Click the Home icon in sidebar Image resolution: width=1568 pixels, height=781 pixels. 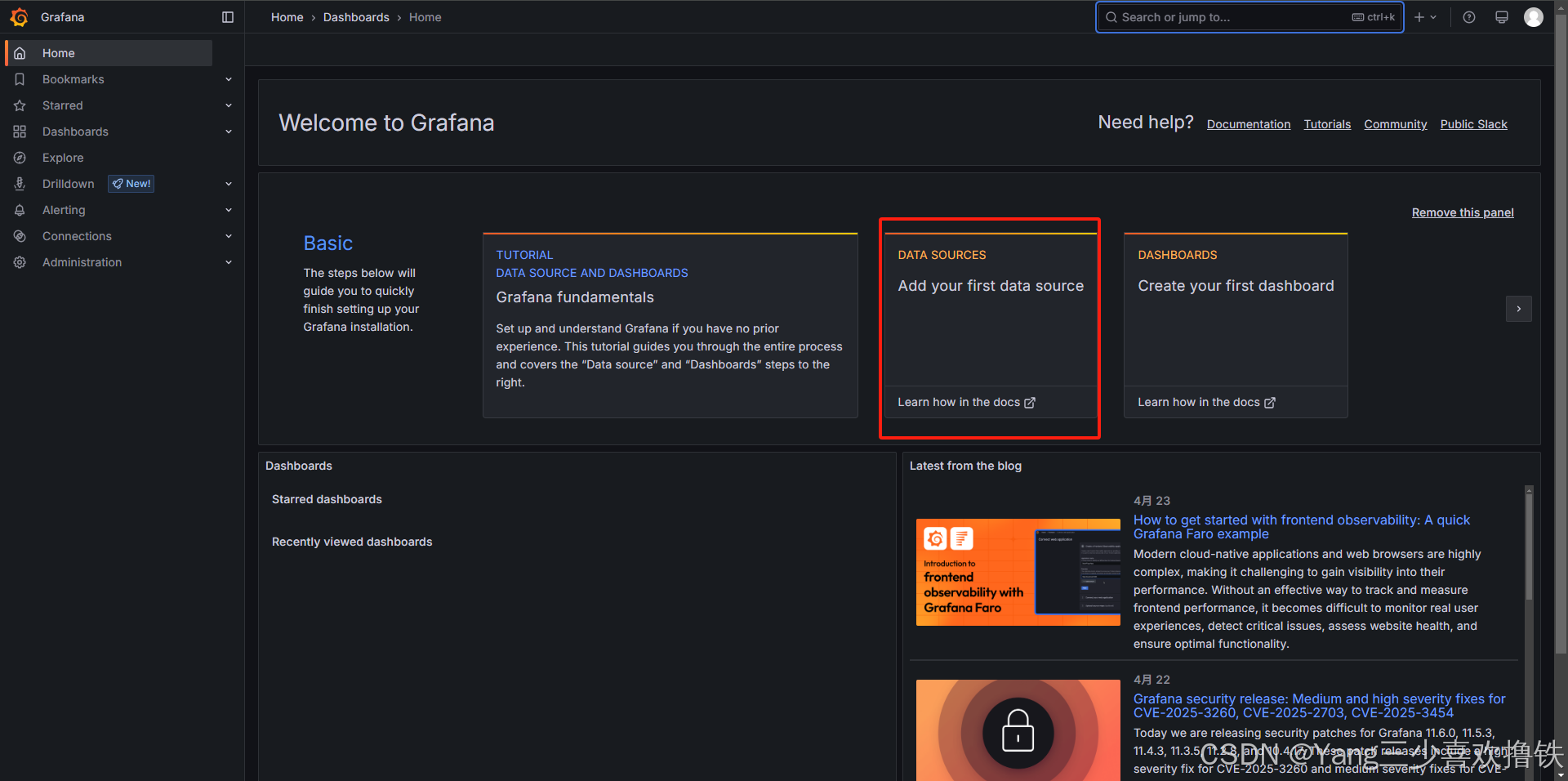pyautogui.click(x=20, y=53)
